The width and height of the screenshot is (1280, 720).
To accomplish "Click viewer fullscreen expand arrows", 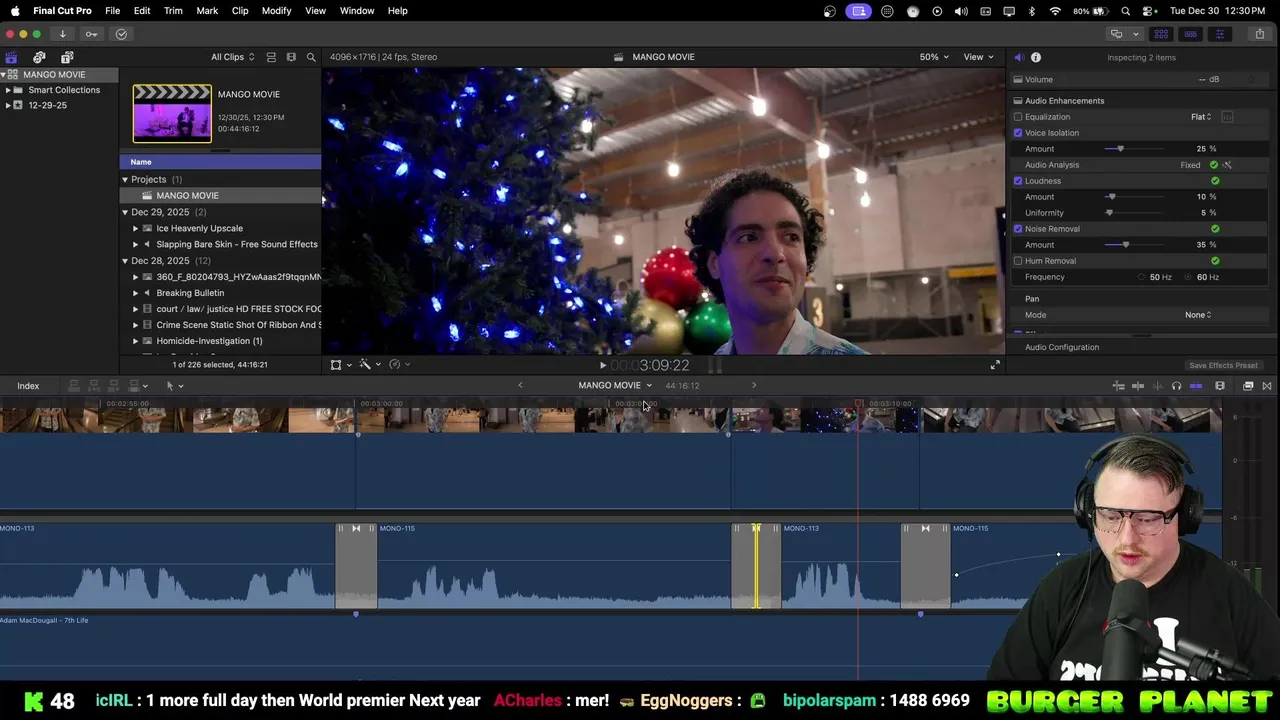I will 995,365.
